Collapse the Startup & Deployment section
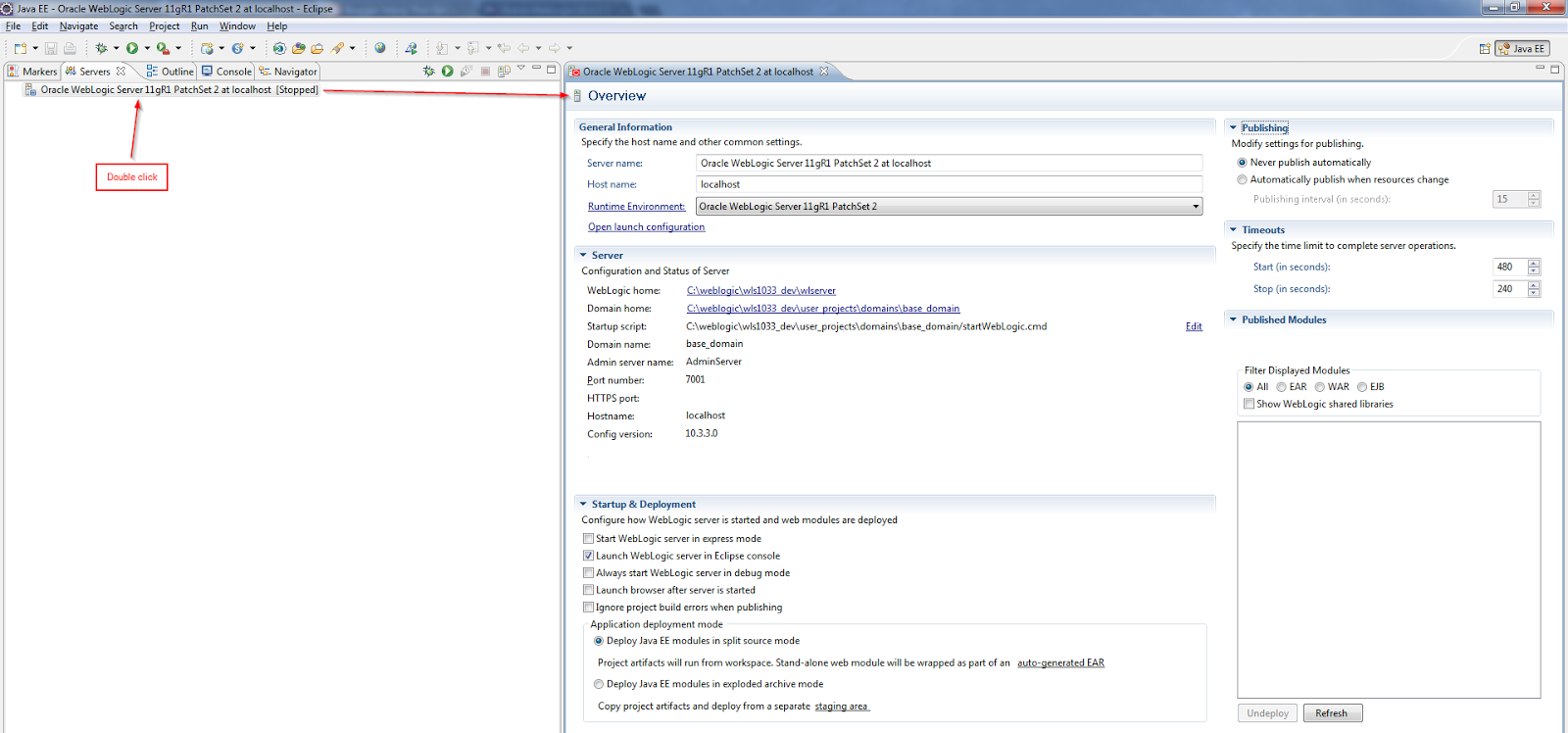This screenshot has height=733, width=1568. 583,504
